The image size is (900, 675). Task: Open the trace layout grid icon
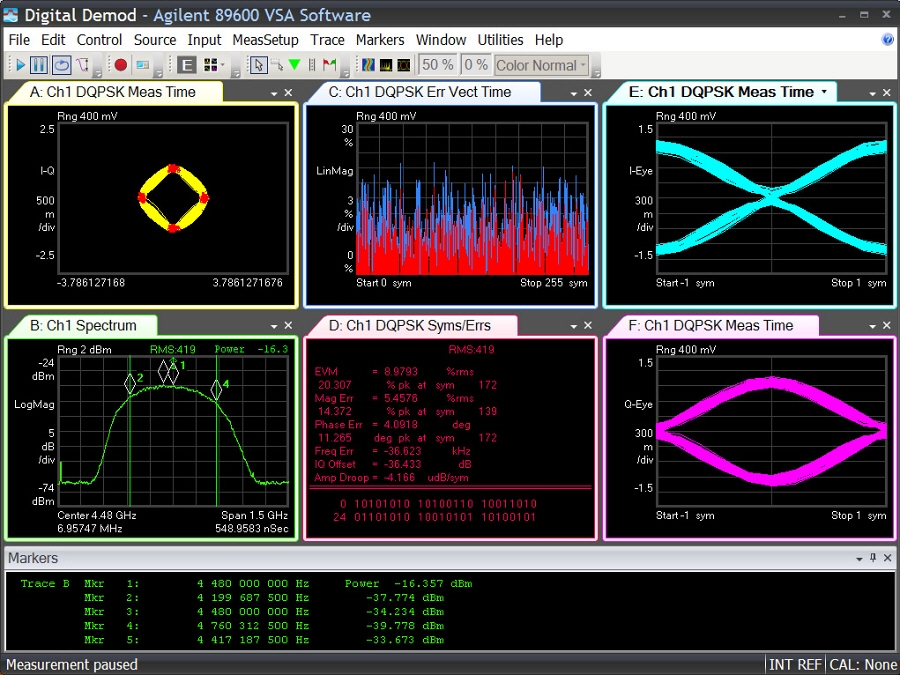tap(211, 65)
